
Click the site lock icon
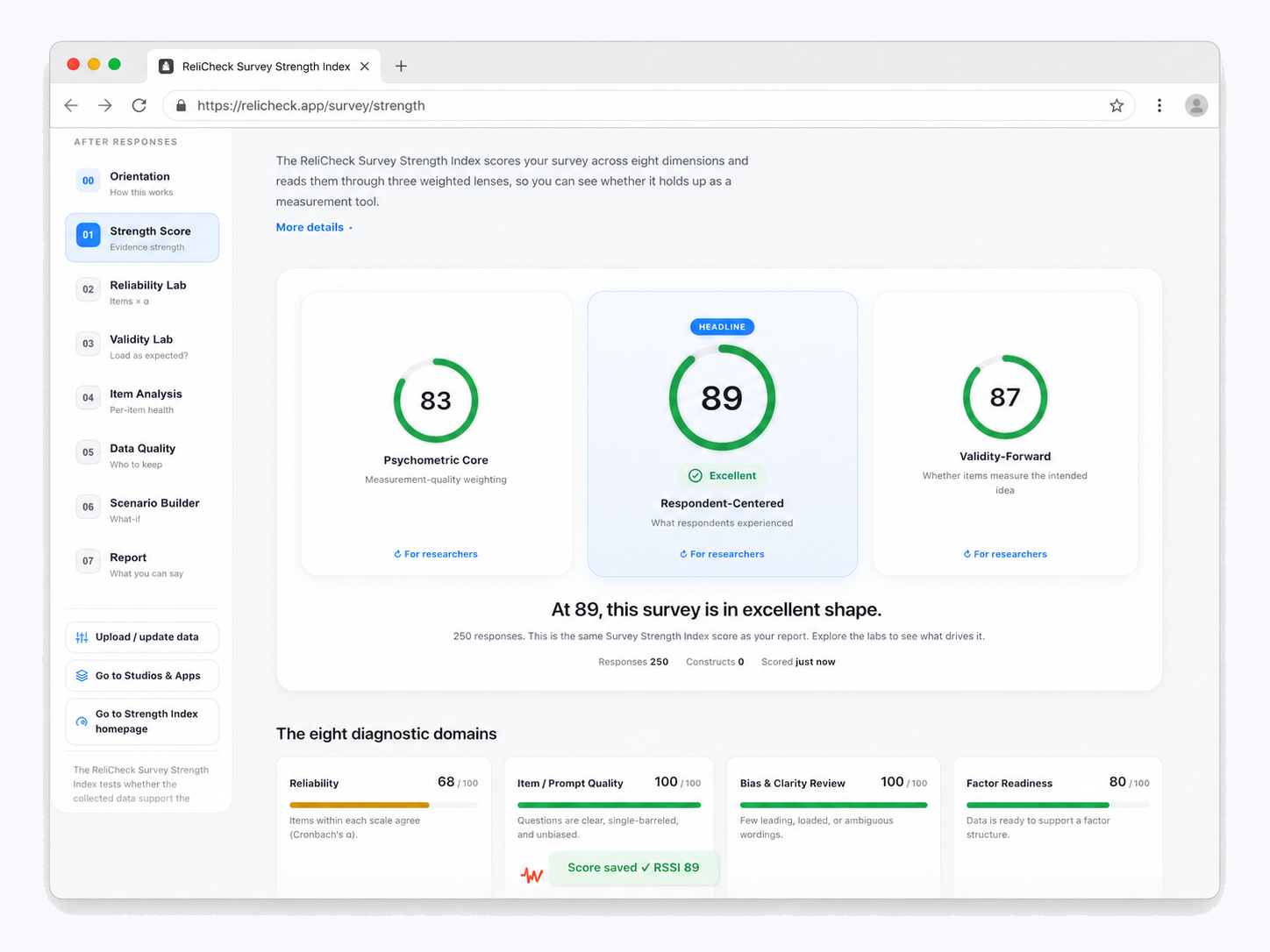pos(181,105)
